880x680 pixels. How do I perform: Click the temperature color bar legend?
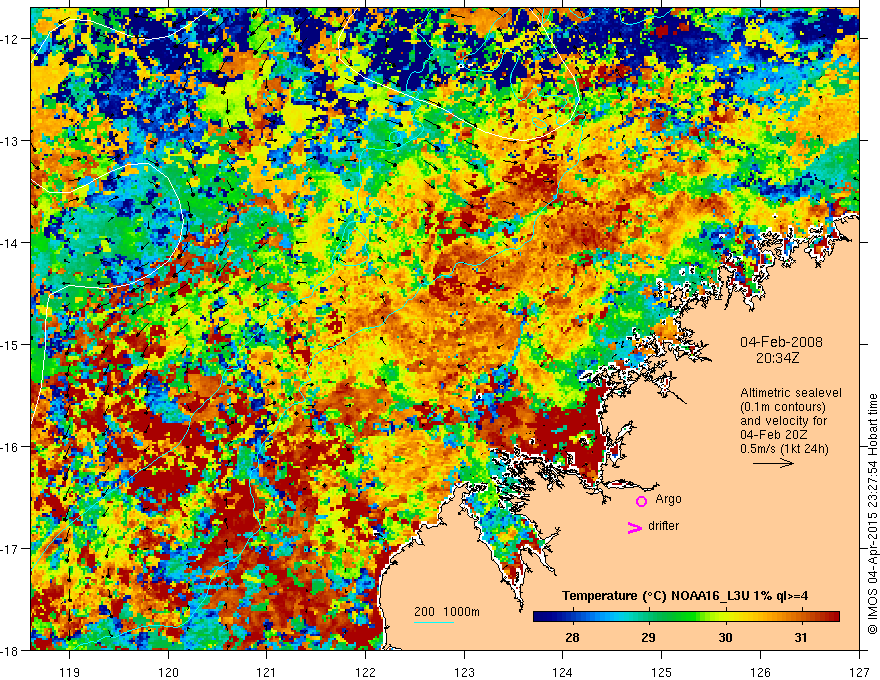point(686,617)
